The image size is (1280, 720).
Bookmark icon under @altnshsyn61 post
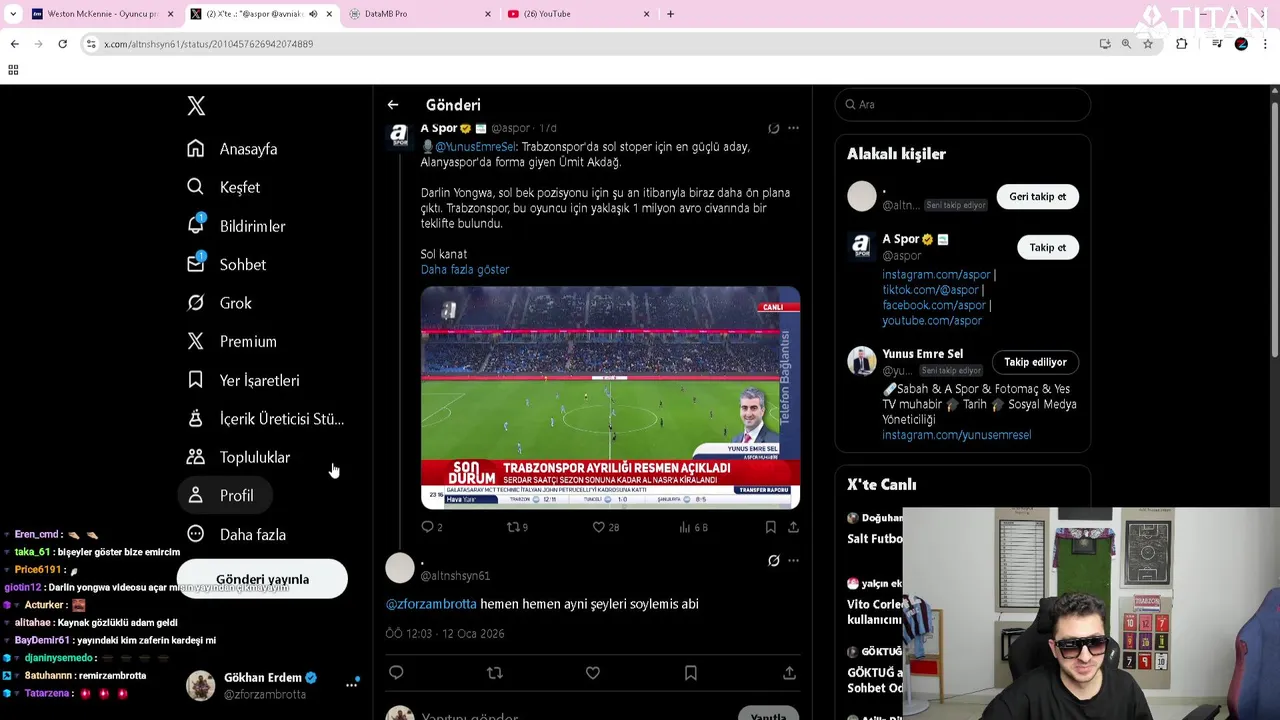[x=691, y=673]
